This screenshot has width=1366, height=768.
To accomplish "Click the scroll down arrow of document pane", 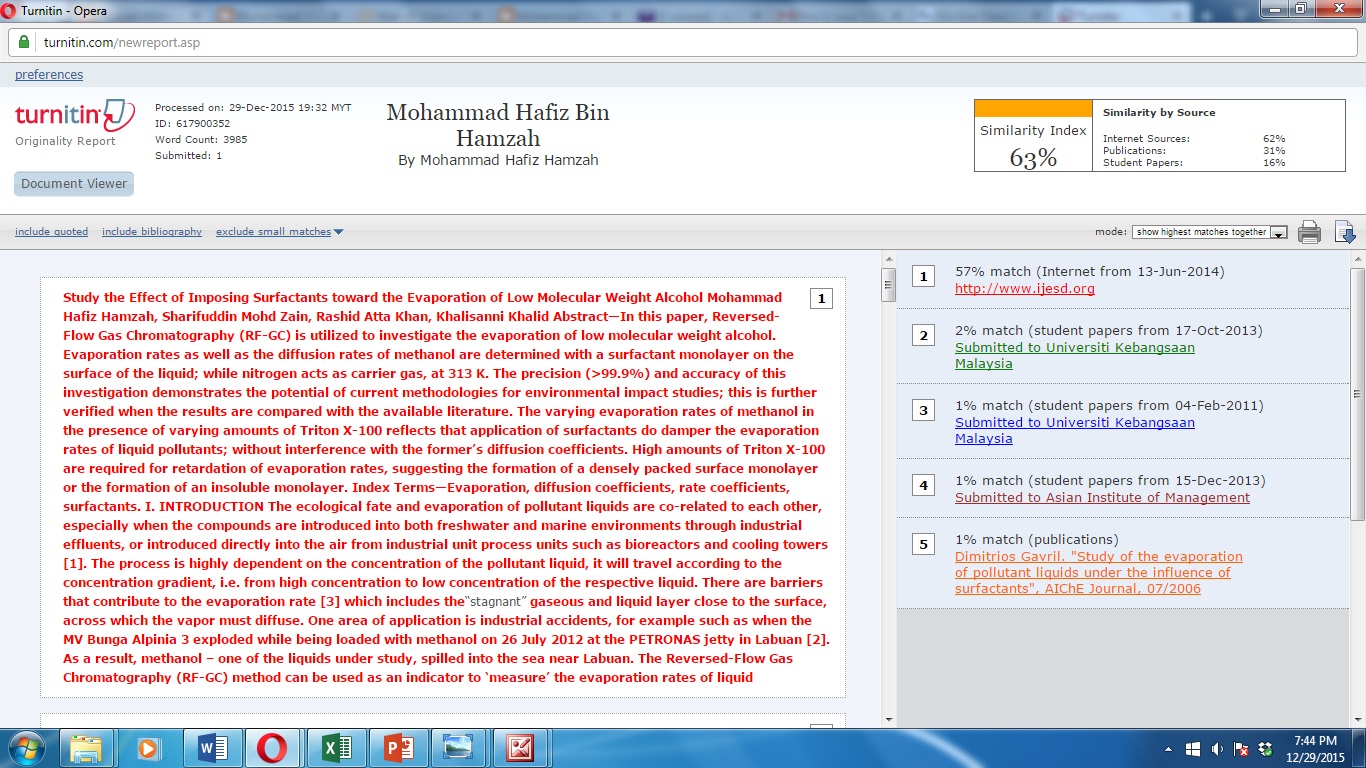I will coord(888,719).
